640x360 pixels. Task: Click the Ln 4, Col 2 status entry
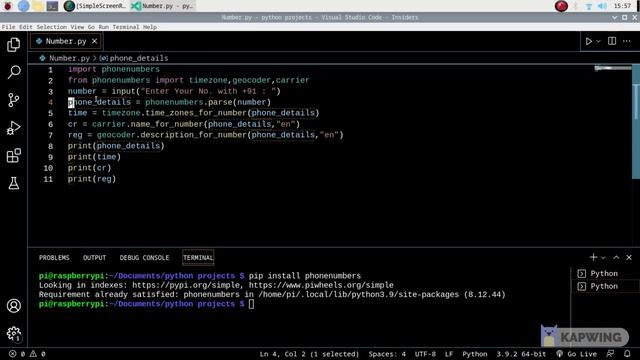(309, 354)
